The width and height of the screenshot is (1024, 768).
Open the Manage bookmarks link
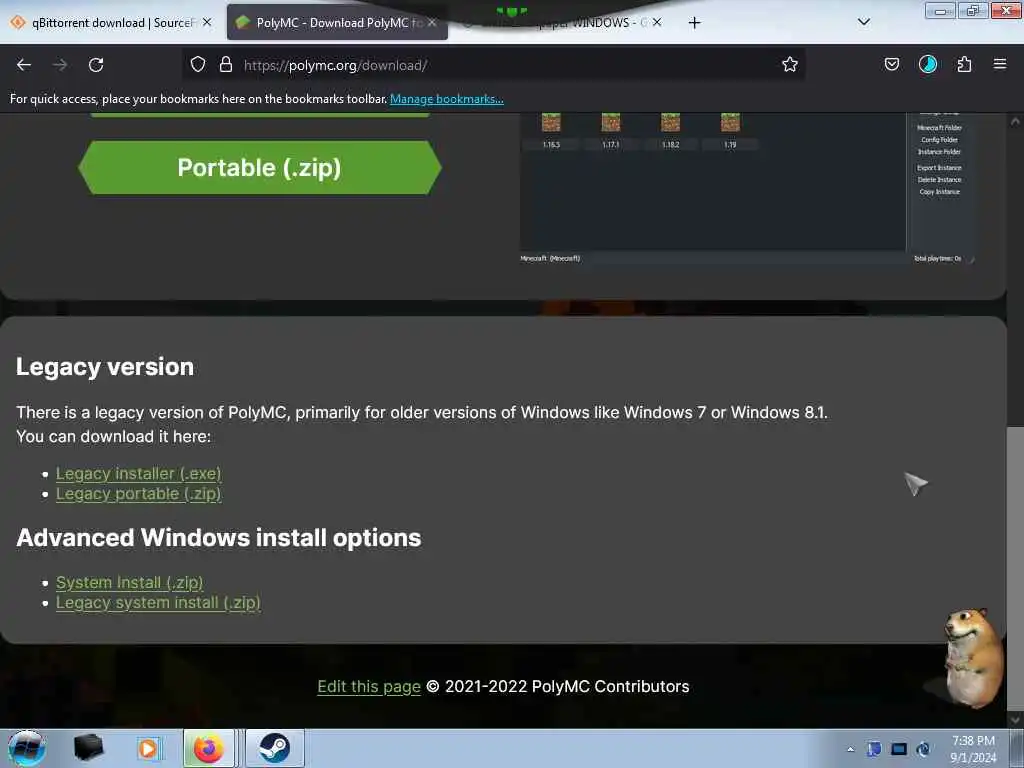tap(447, 99)
